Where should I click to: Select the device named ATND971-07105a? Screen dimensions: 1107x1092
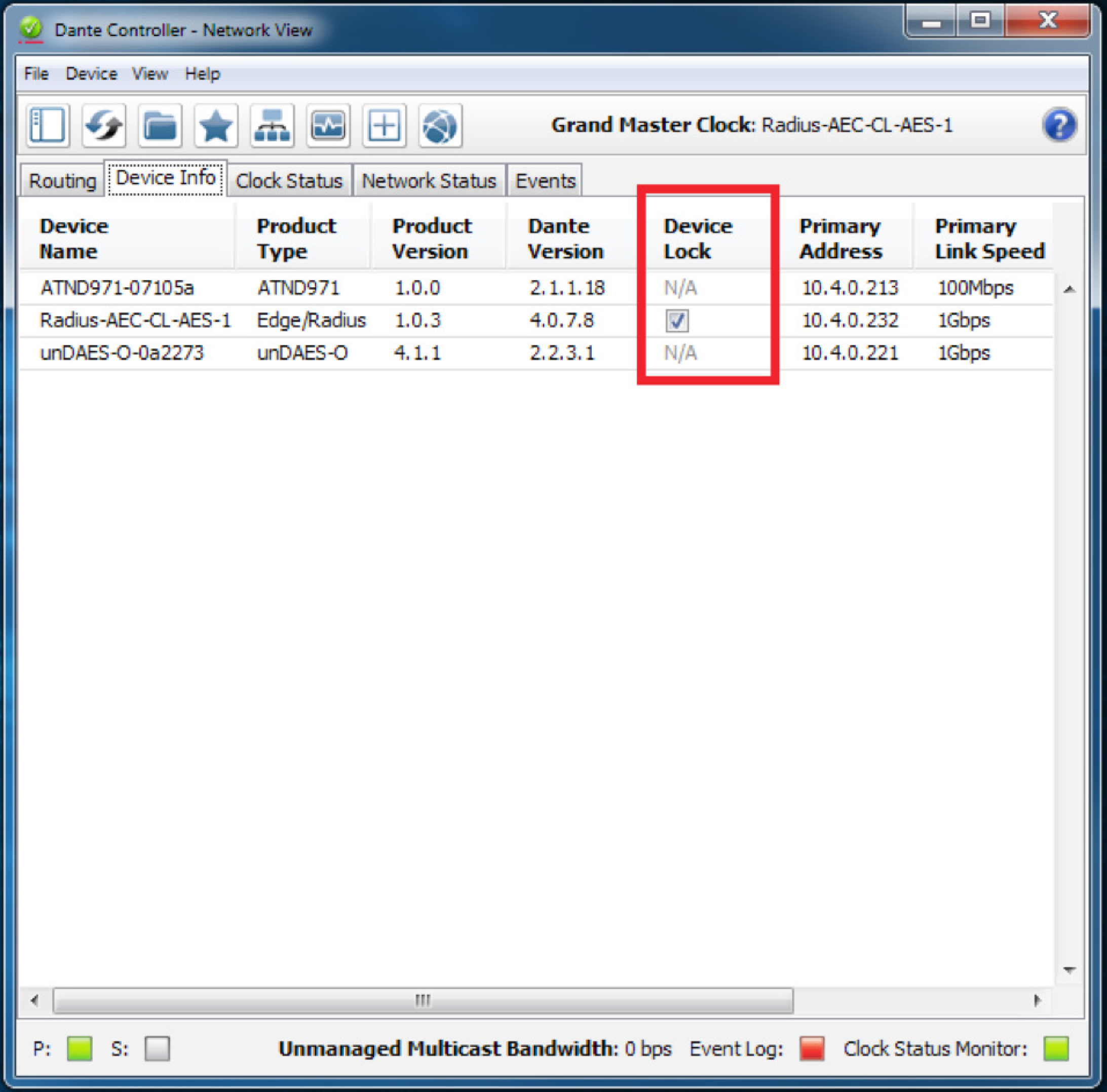[x=117, y=288]
